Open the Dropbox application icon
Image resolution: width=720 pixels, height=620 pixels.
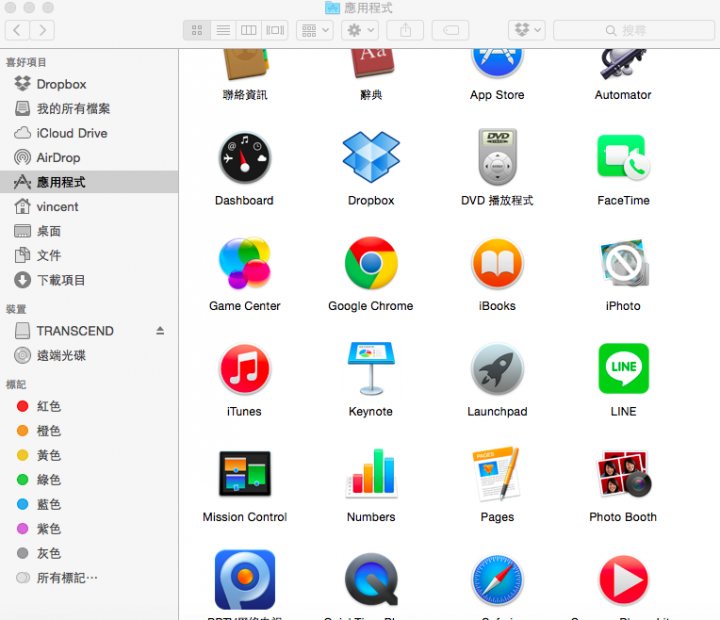371,157
